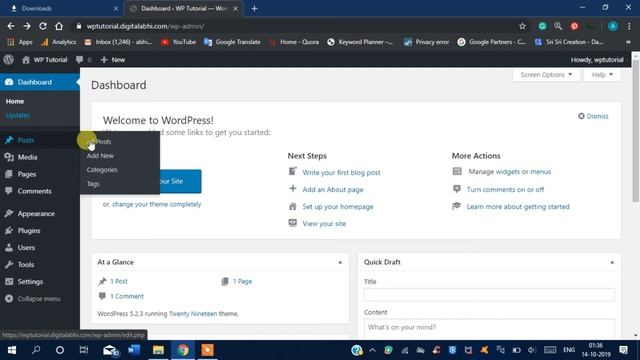Open File Explorer from the taskbar

pos(158,350)
